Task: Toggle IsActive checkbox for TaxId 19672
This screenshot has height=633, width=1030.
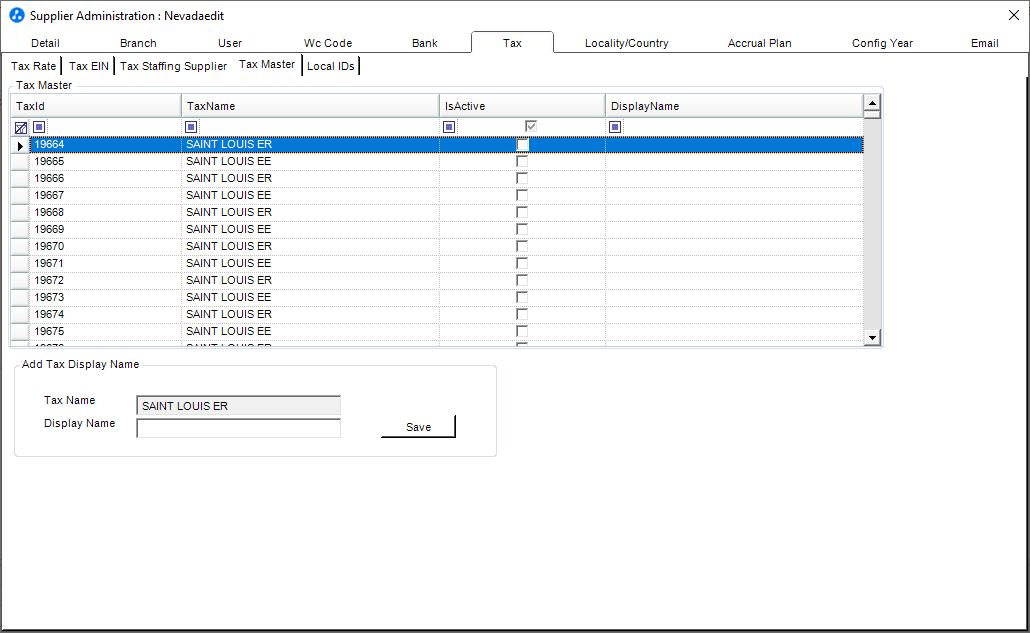Action: (x=522, y=281)
